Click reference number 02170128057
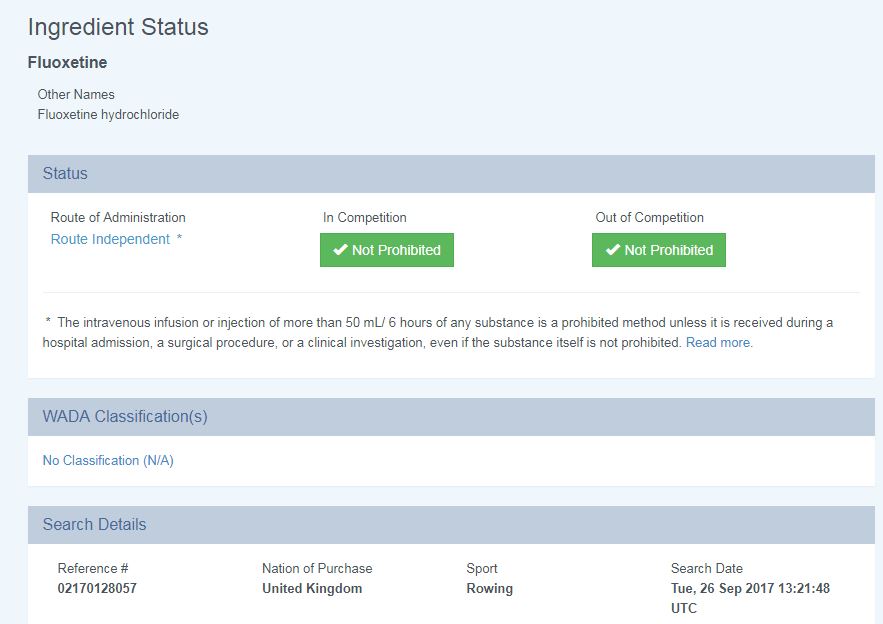Viewport: 883px width, 624px height. 97,589
